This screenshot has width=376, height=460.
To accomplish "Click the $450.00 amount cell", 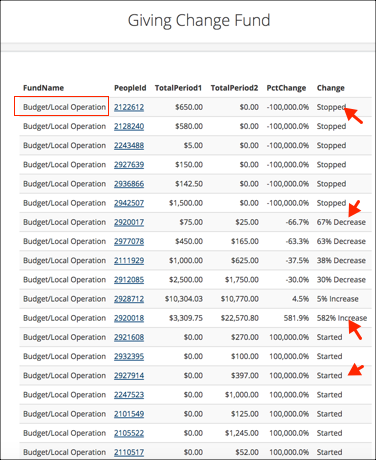I will tap(189, 241).
